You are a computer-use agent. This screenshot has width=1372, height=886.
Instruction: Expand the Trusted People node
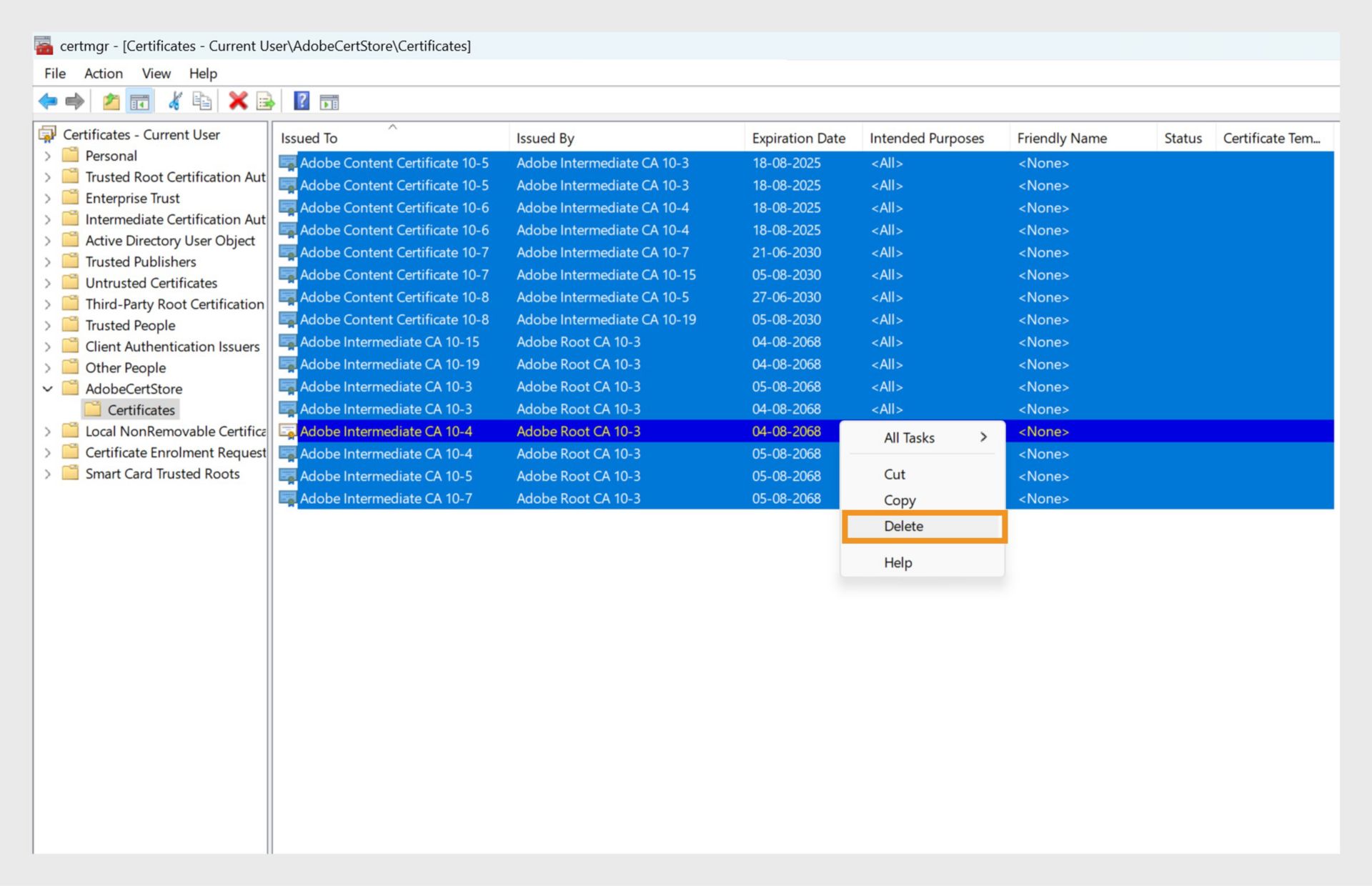(47, 325)
